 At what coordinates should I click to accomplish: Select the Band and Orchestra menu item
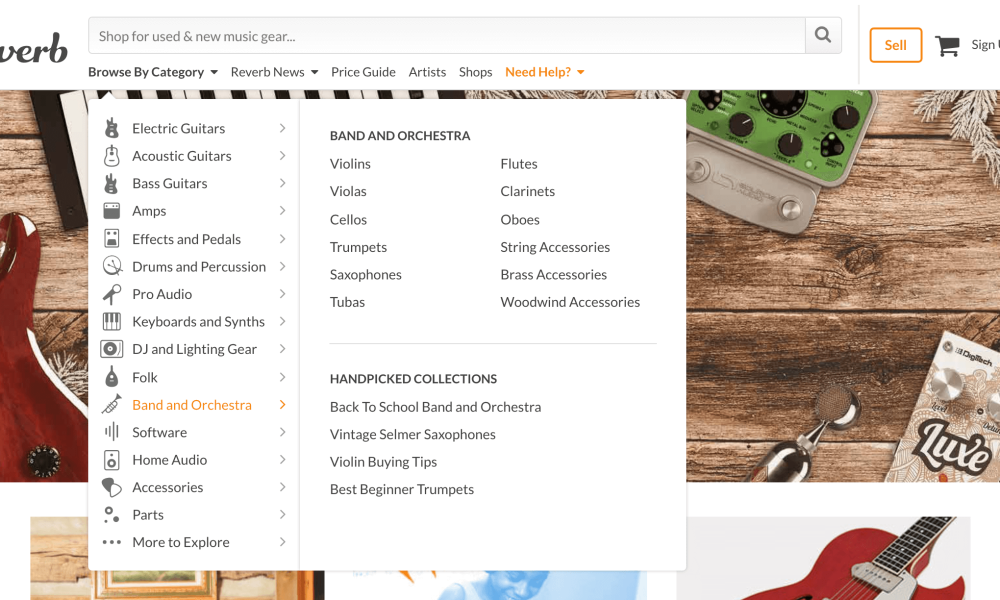[192, 405]
